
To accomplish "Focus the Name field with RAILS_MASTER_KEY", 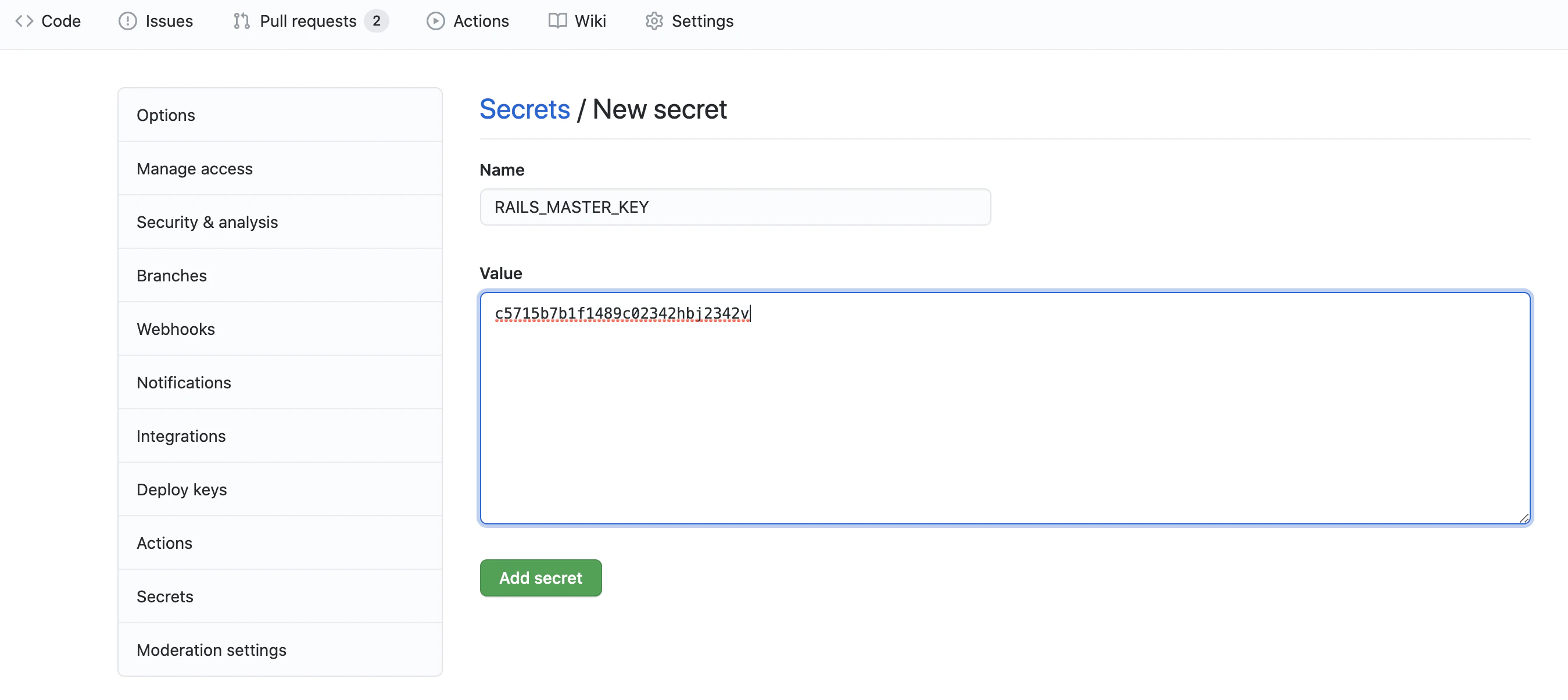I will [x=735, y=207].
